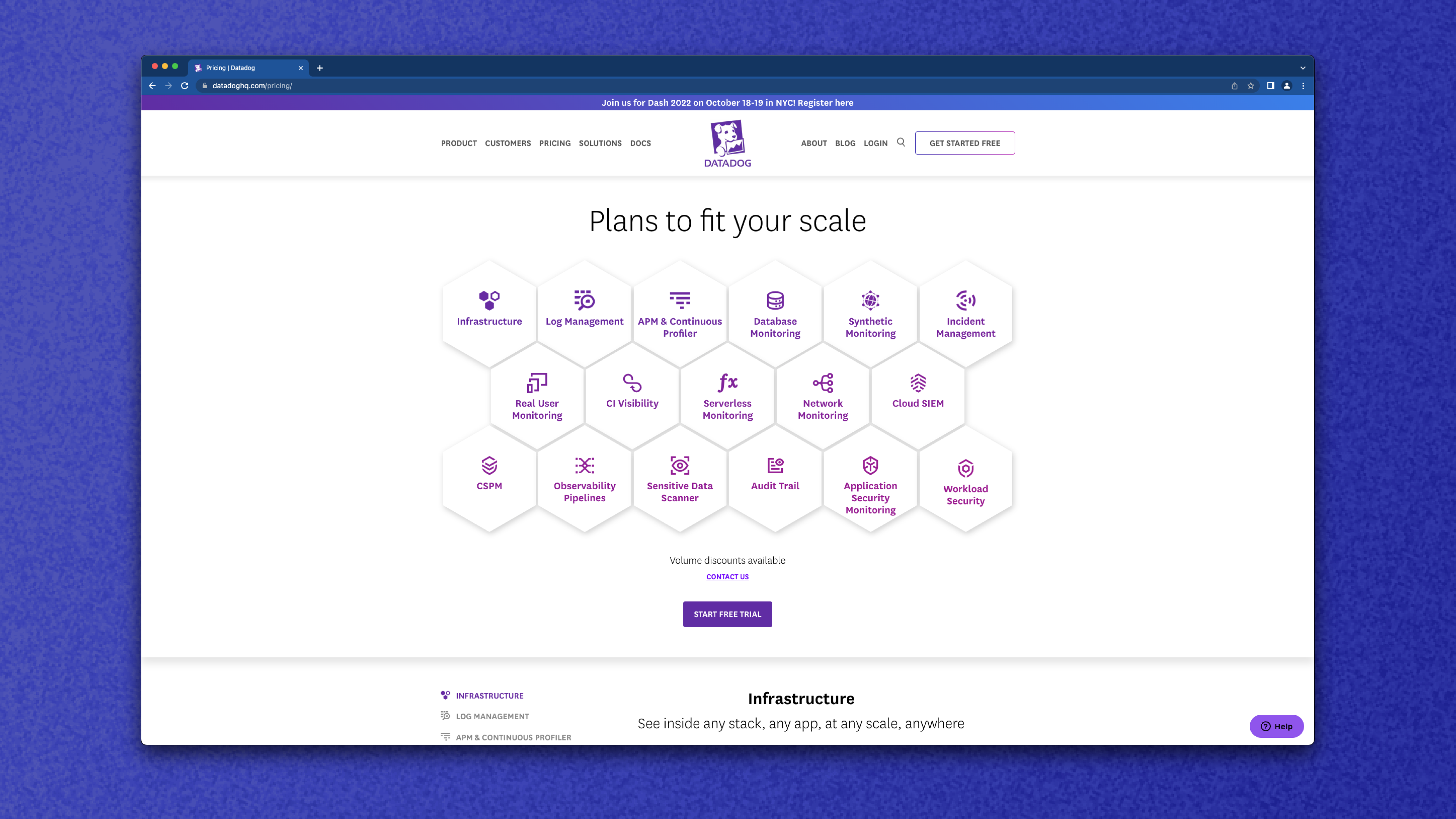Click the Incident Management icon
This screenshot has height=819, width=1456.
click(x=965, y=301)
